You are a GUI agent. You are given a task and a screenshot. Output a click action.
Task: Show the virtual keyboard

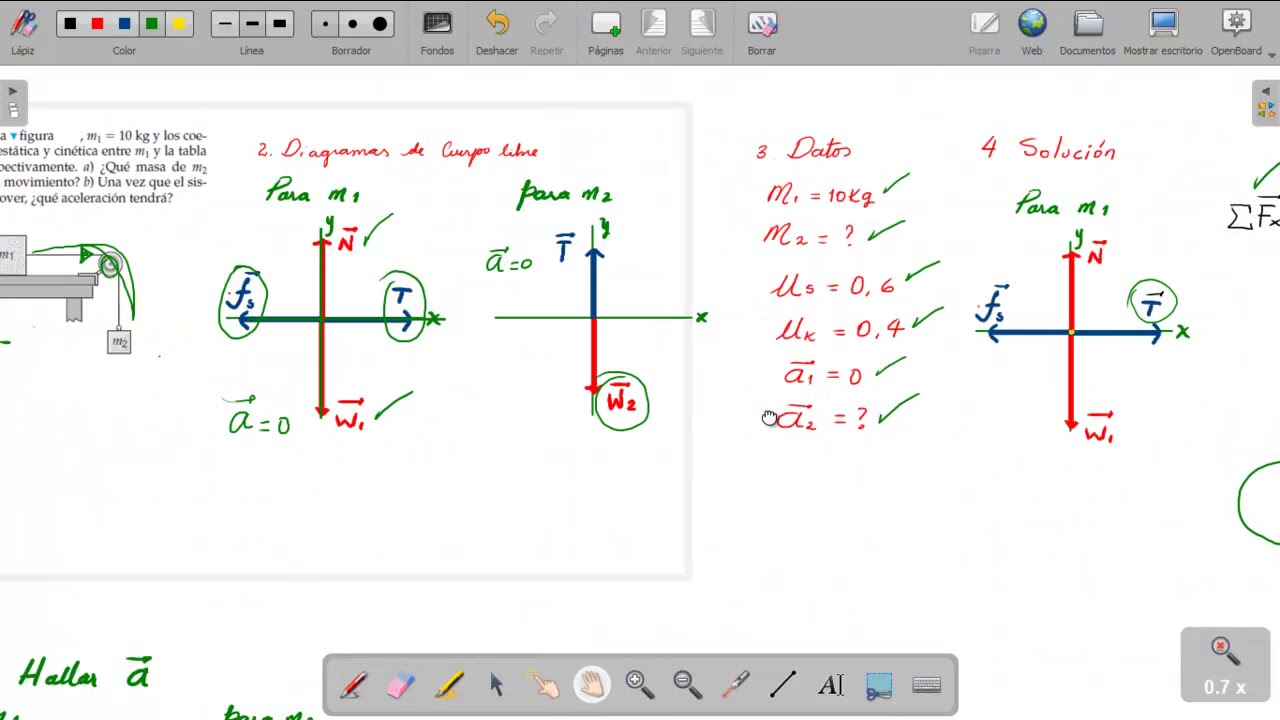click(x=927, y=685)
